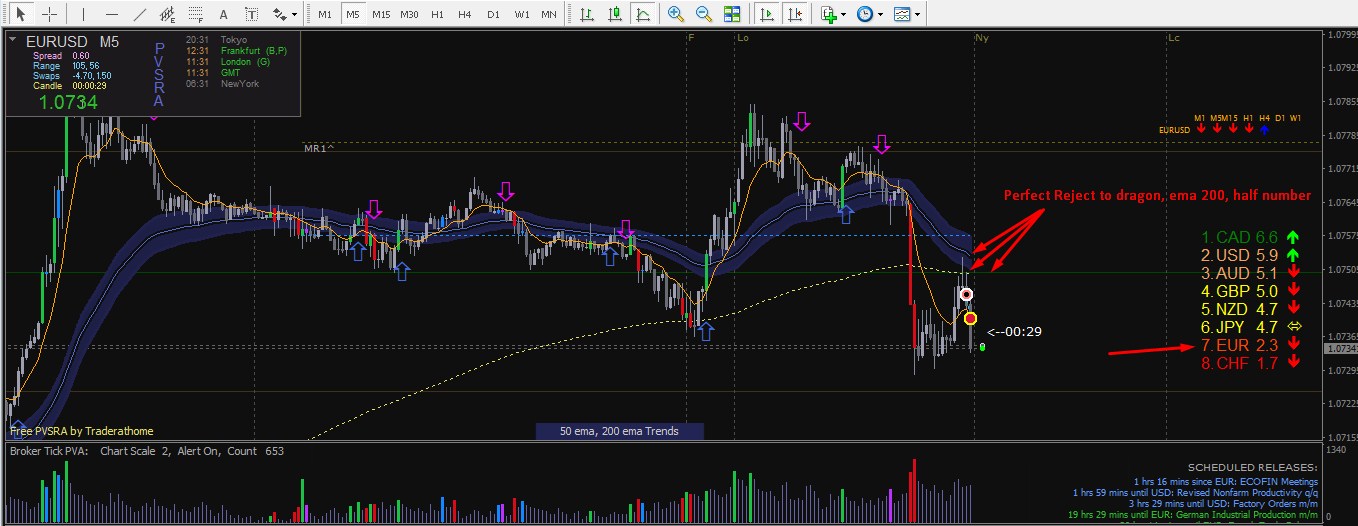The height and width of the screenshot is (526, 1358).
Task: Switch to the H1 timeframe
Action: click(x=437, y=14)
